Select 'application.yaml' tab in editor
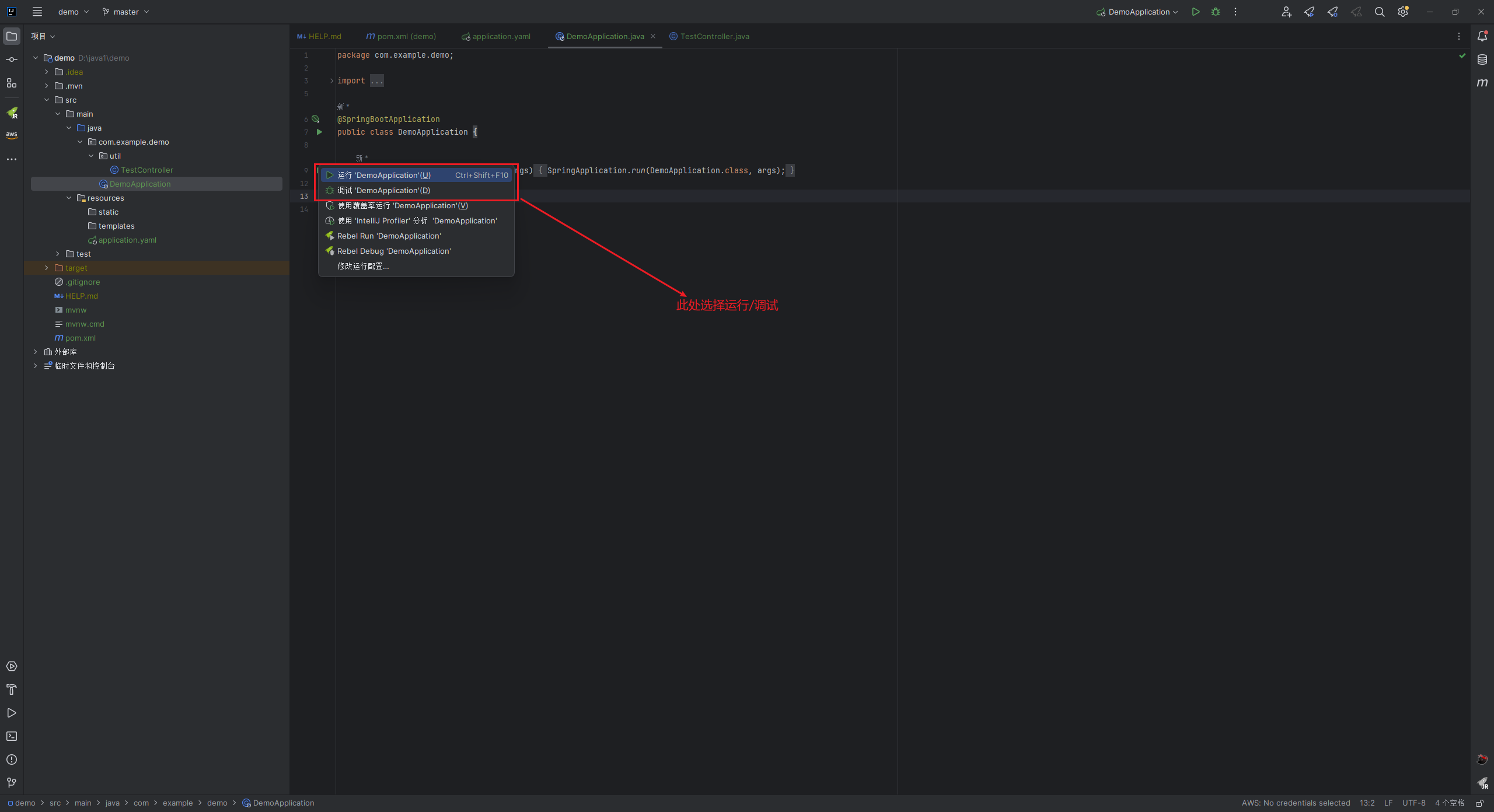 click(500, 36)
